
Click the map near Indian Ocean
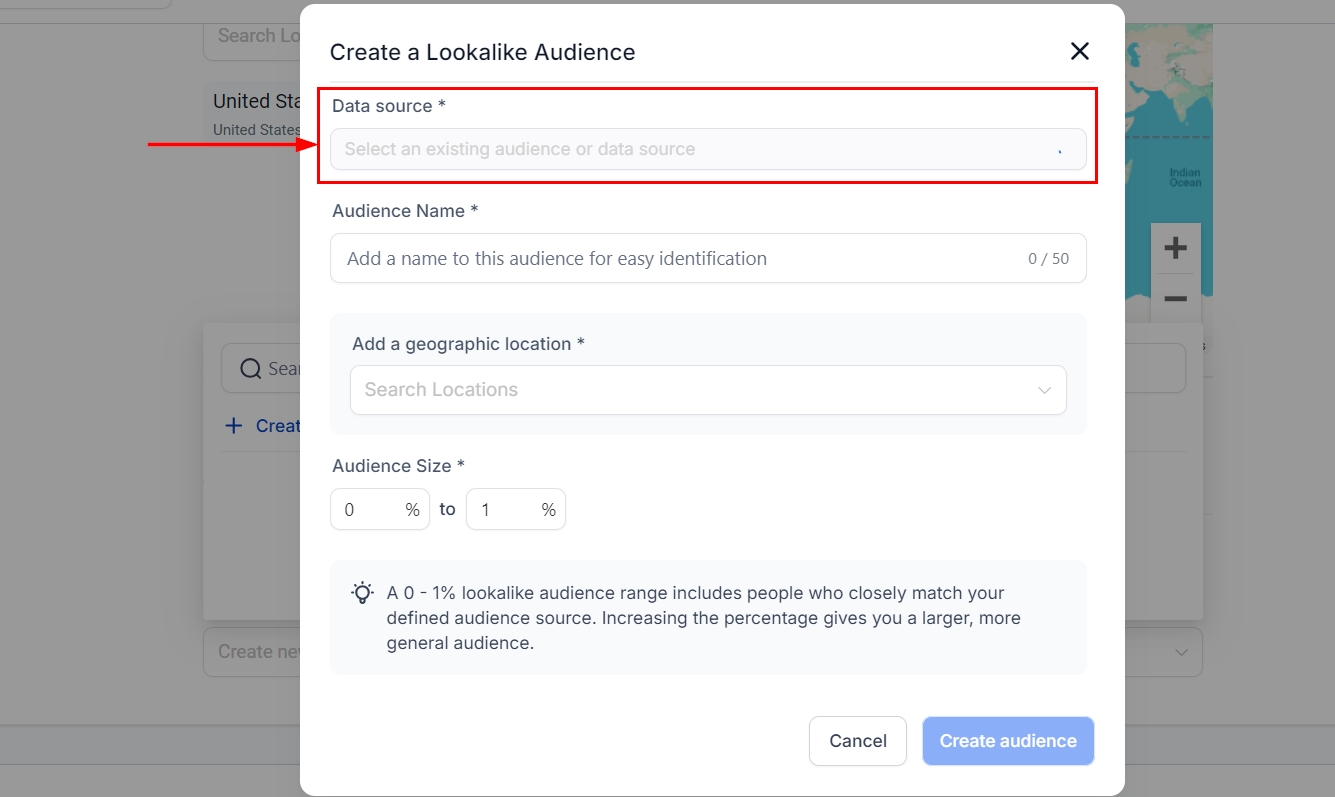[1184, 177]
